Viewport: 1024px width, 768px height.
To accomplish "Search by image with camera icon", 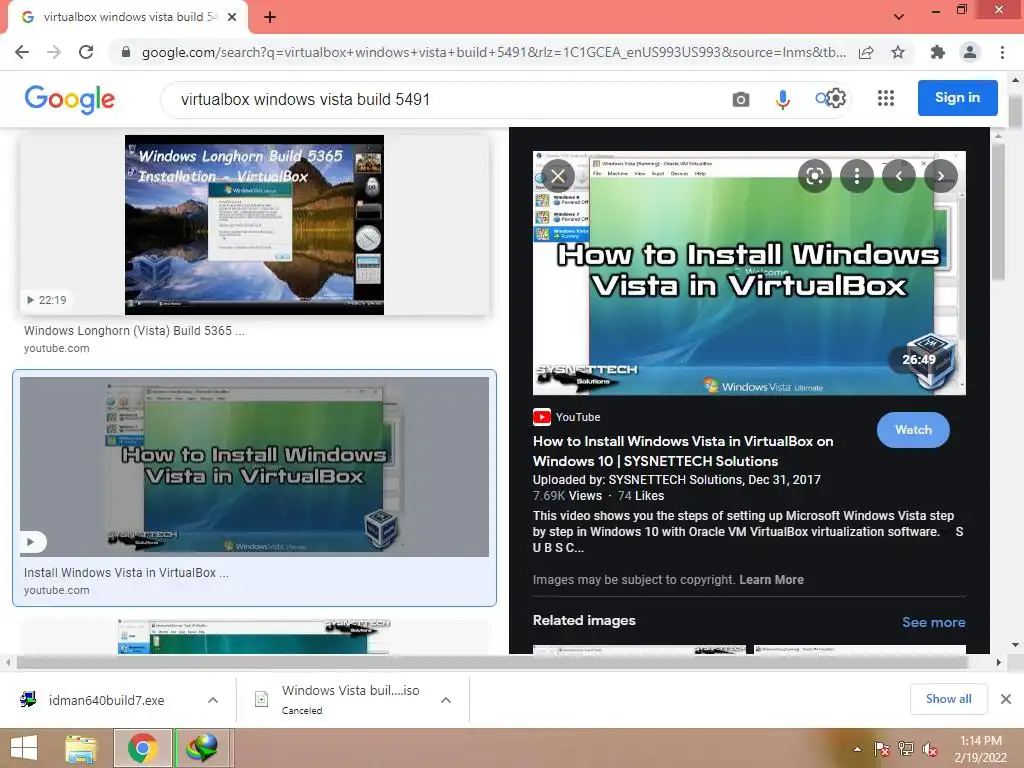I will pyautogui.click(x=741, y=99).
